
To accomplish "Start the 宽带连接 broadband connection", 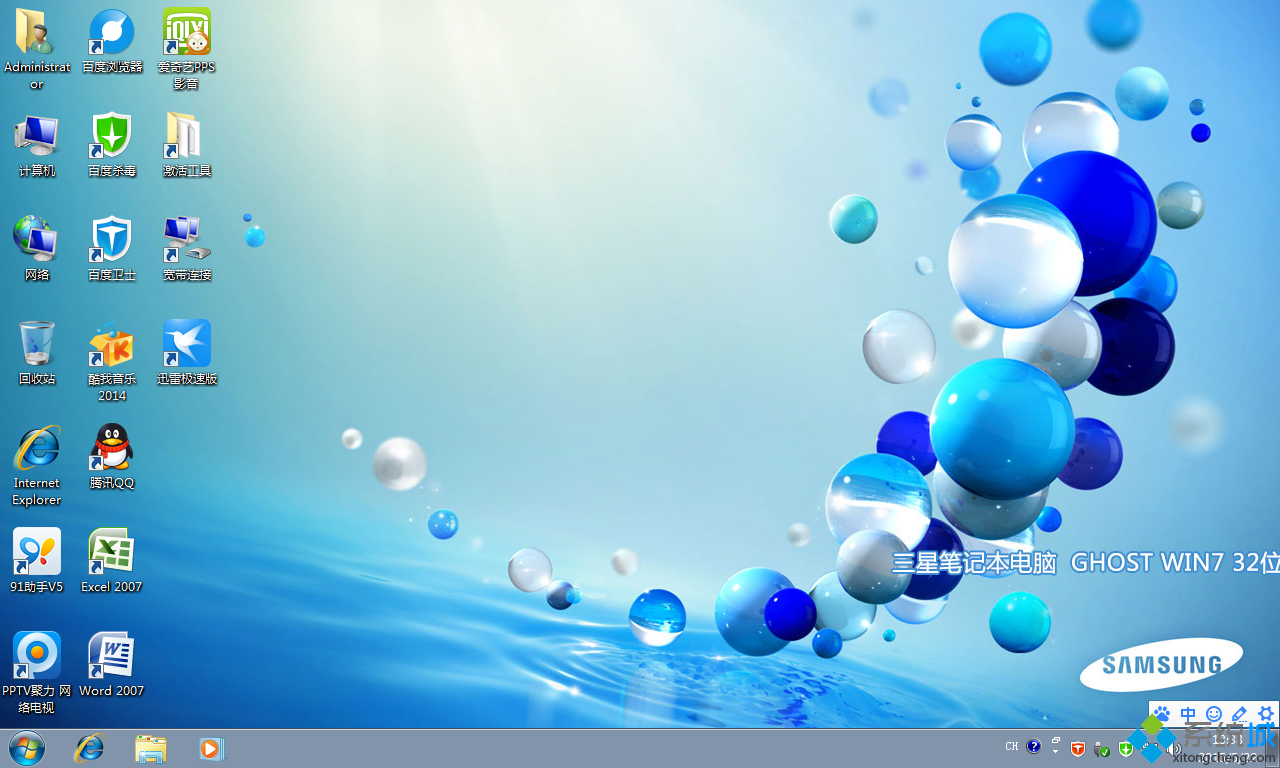I will pos(186,240).
